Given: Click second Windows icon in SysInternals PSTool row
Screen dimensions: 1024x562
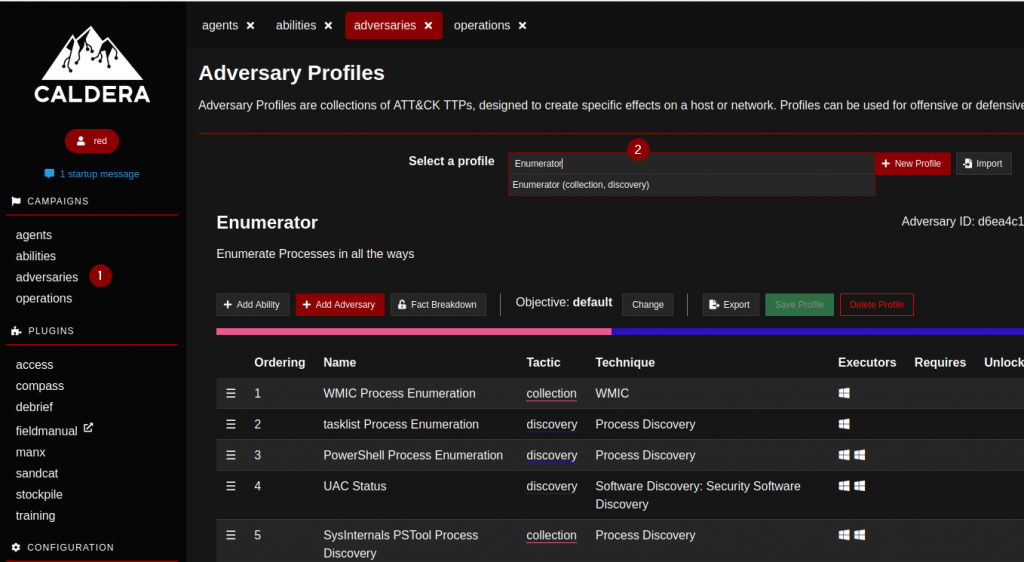Looking at the screenshot, I should pos(859,535).
